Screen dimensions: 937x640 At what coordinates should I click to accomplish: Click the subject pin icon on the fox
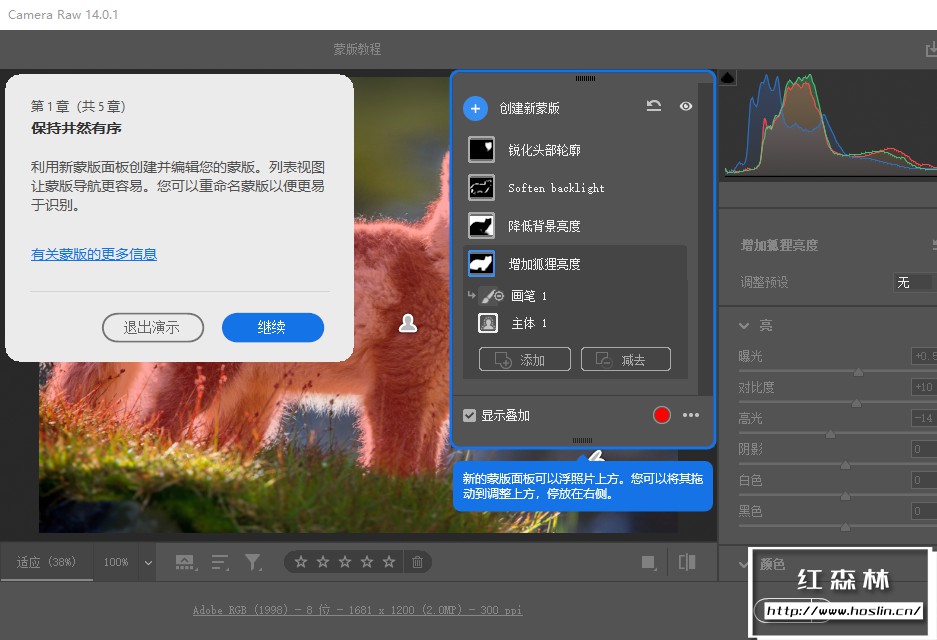coord(408,323)
